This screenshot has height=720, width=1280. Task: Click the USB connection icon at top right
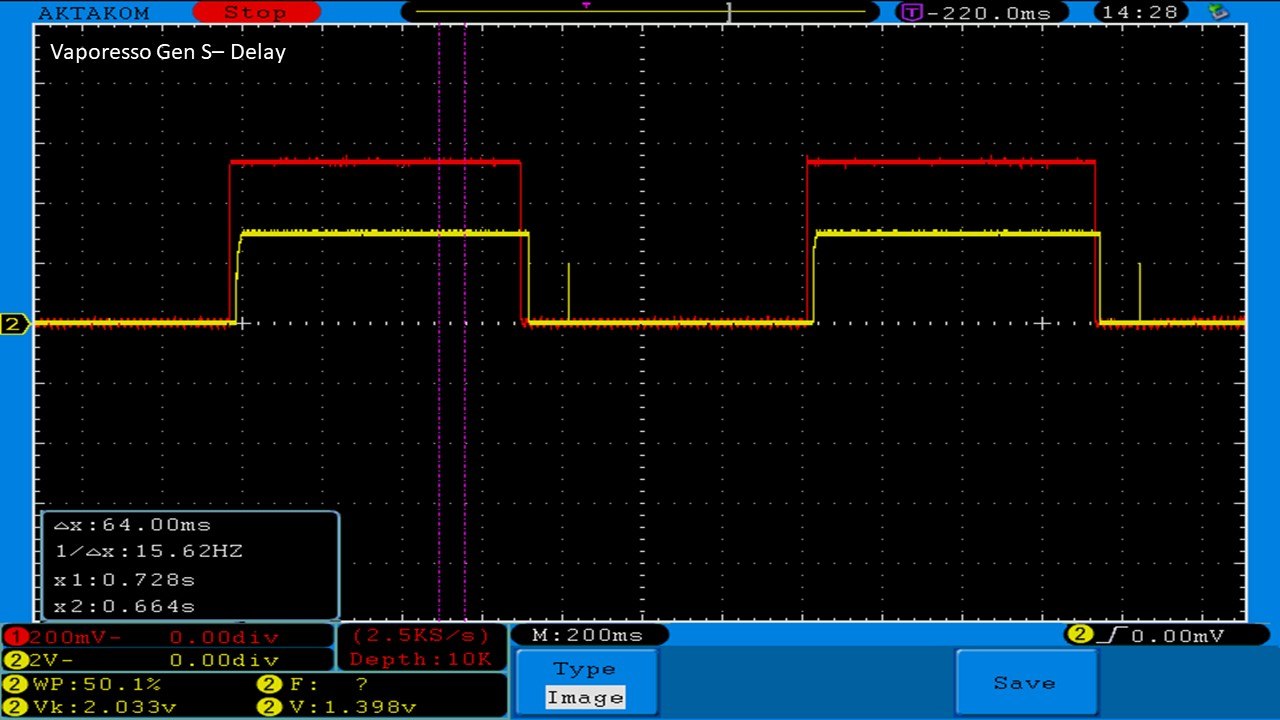tap(1218, 12)
